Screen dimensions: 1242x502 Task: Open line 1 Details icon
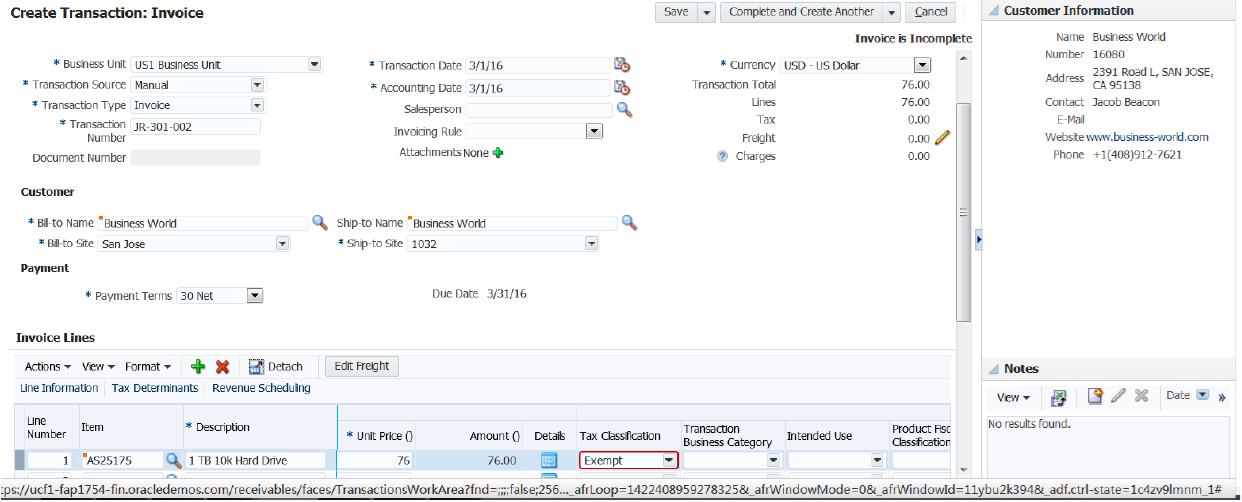tap(549, 460)
